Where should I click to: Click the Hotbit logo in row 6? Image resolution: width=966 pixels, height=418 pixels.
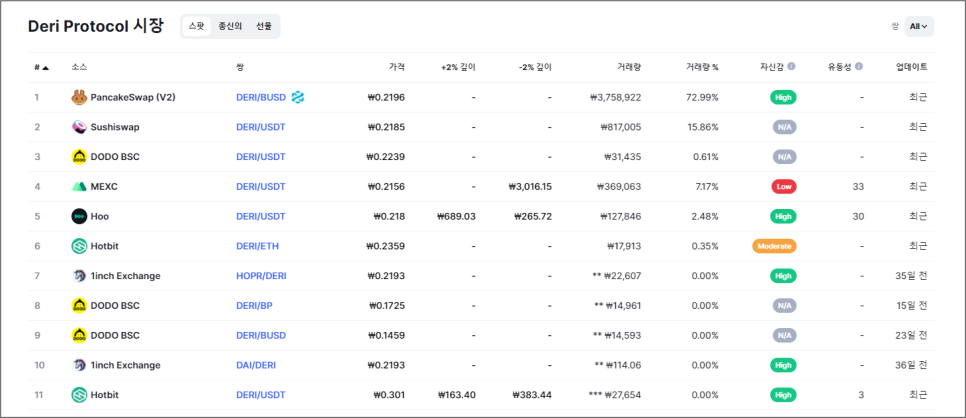(79, 246)
